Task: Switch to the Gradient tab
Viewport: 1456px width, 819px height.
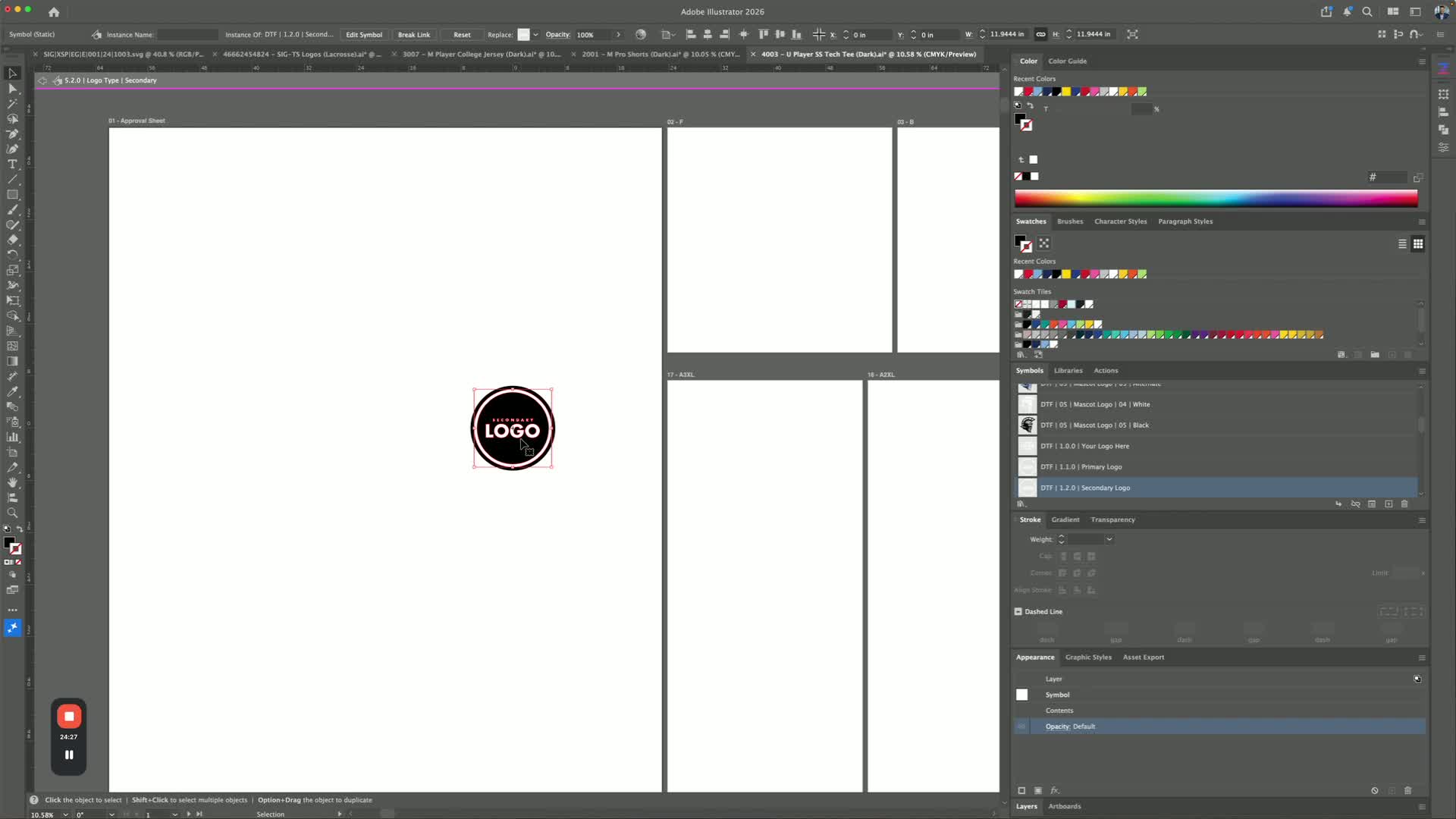Action: pos(1065,520)
